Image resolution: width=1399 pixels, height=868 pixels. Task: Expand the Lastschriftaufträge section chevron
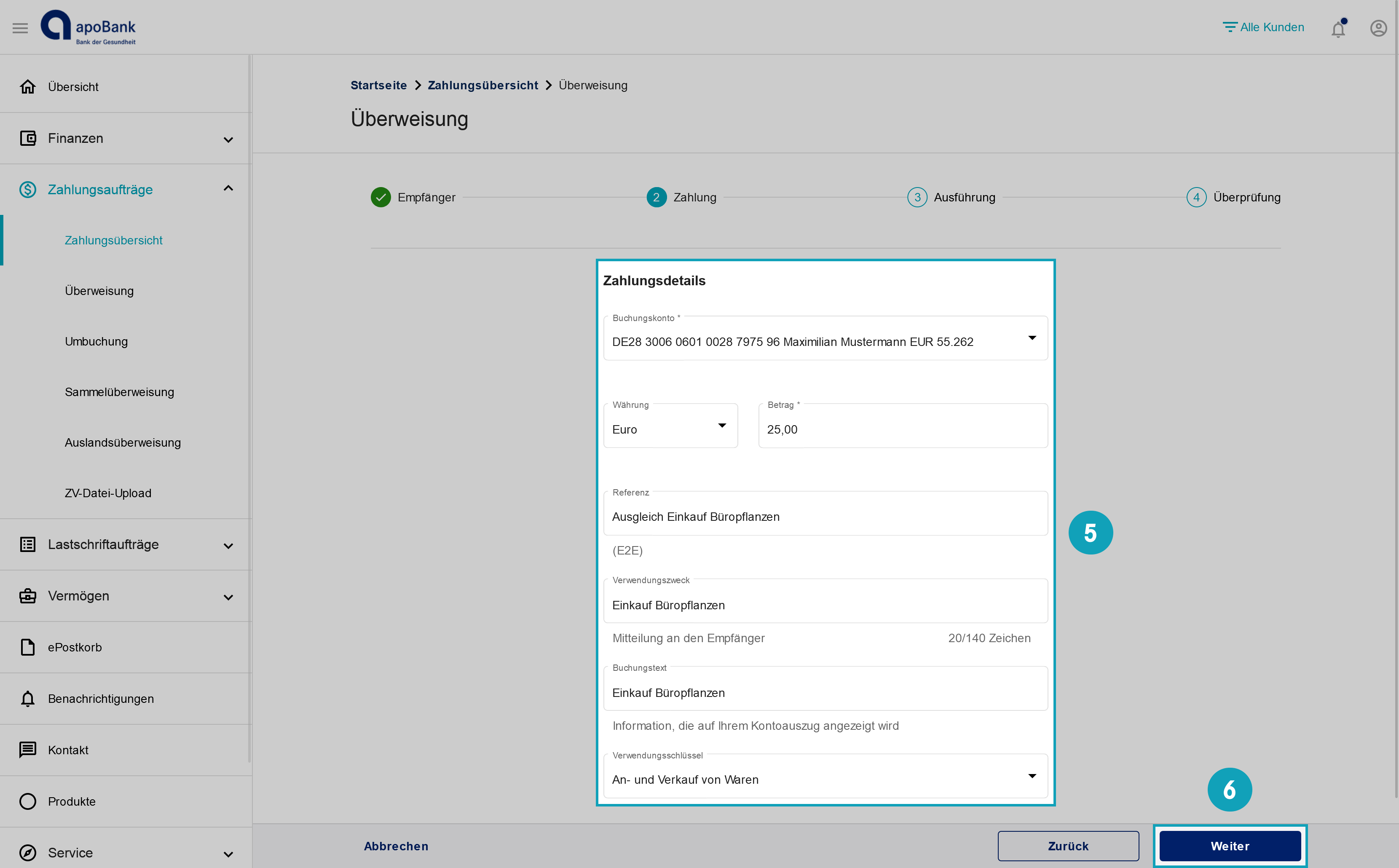[x=228, y=546]
